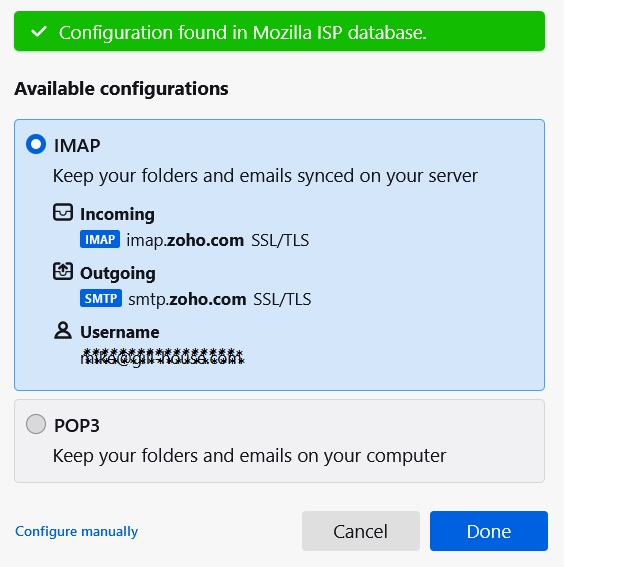This screenshot has height=567, width=639.
Task: Select the IMAP radio button
Action: (37, 145)
